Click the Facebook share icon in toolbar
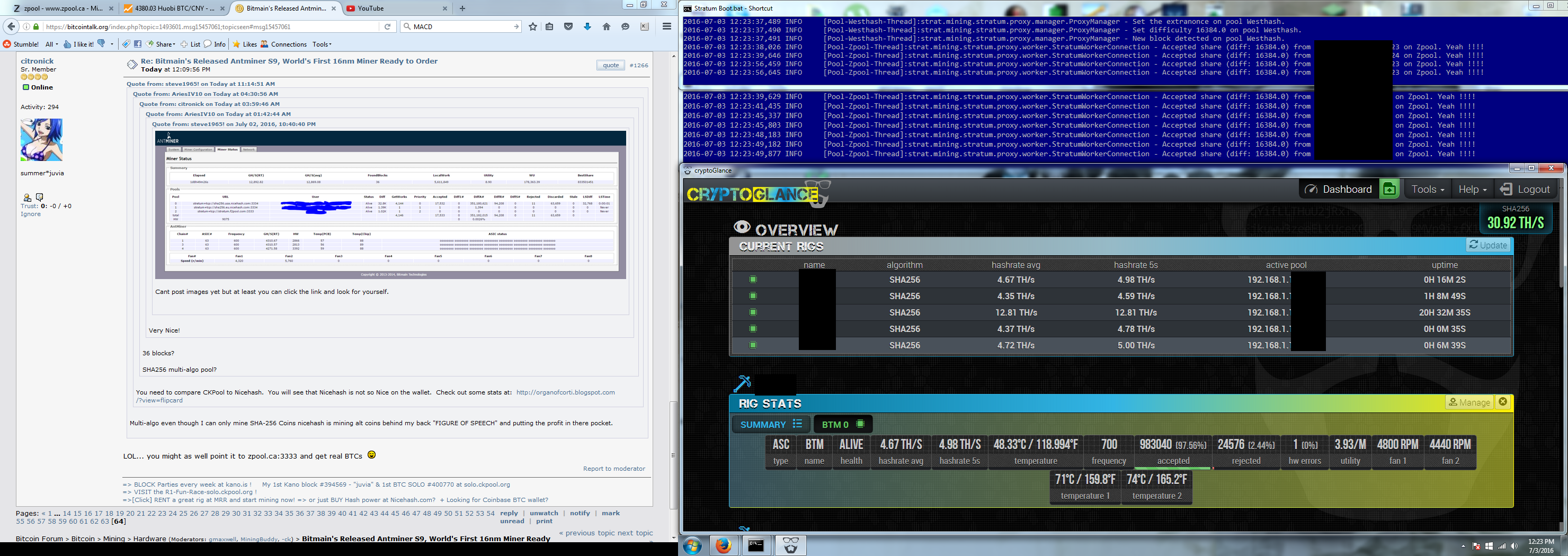1568x556 pixels. click(x=138, y=44)
